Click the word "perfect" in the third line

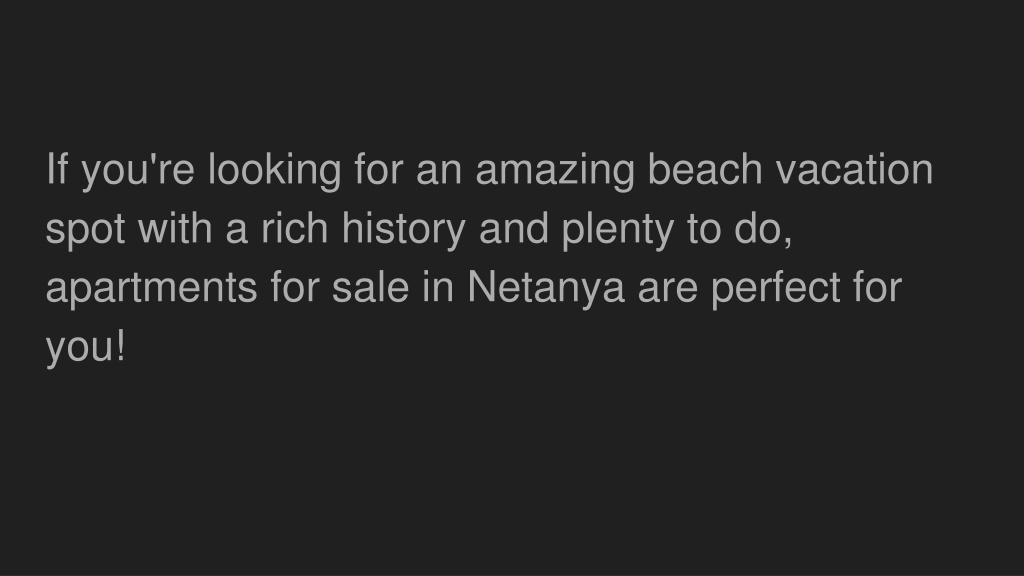pos(776,289)
